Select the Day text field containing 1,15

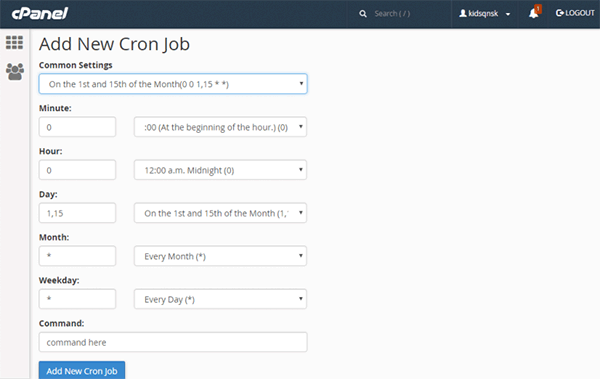pyautogui.click(x=77, y=213)
